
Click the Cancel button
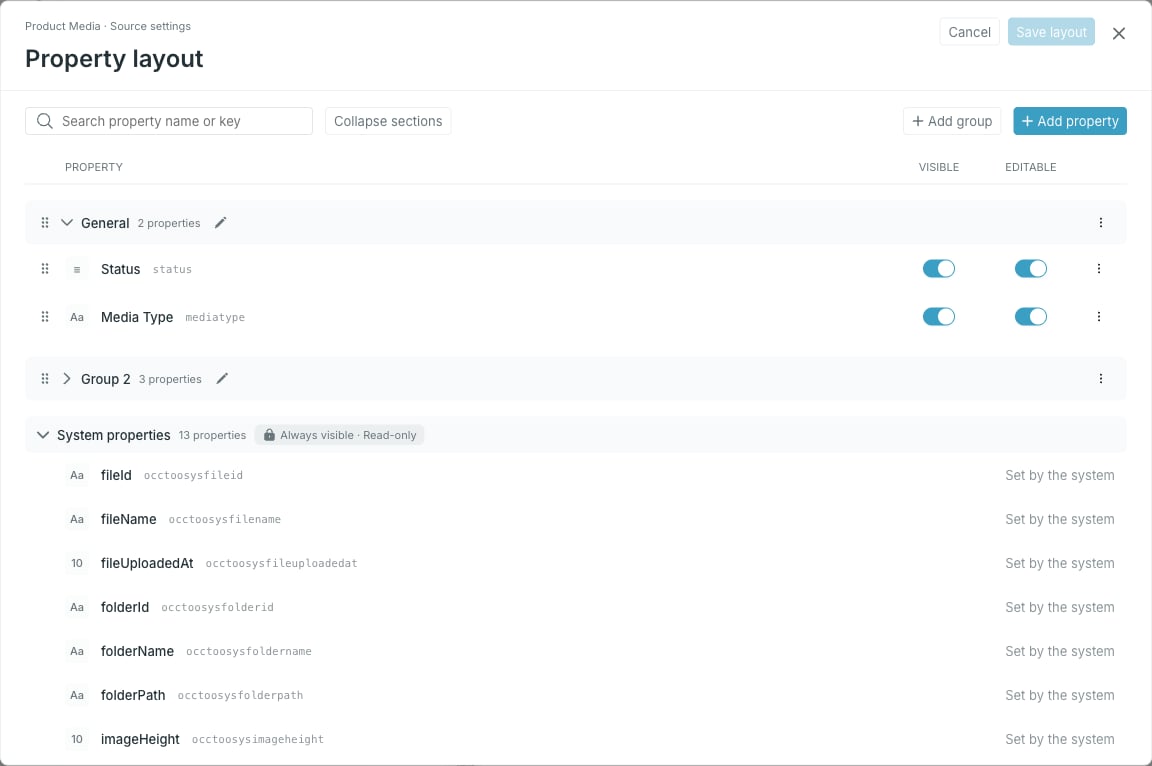point(969,32)
